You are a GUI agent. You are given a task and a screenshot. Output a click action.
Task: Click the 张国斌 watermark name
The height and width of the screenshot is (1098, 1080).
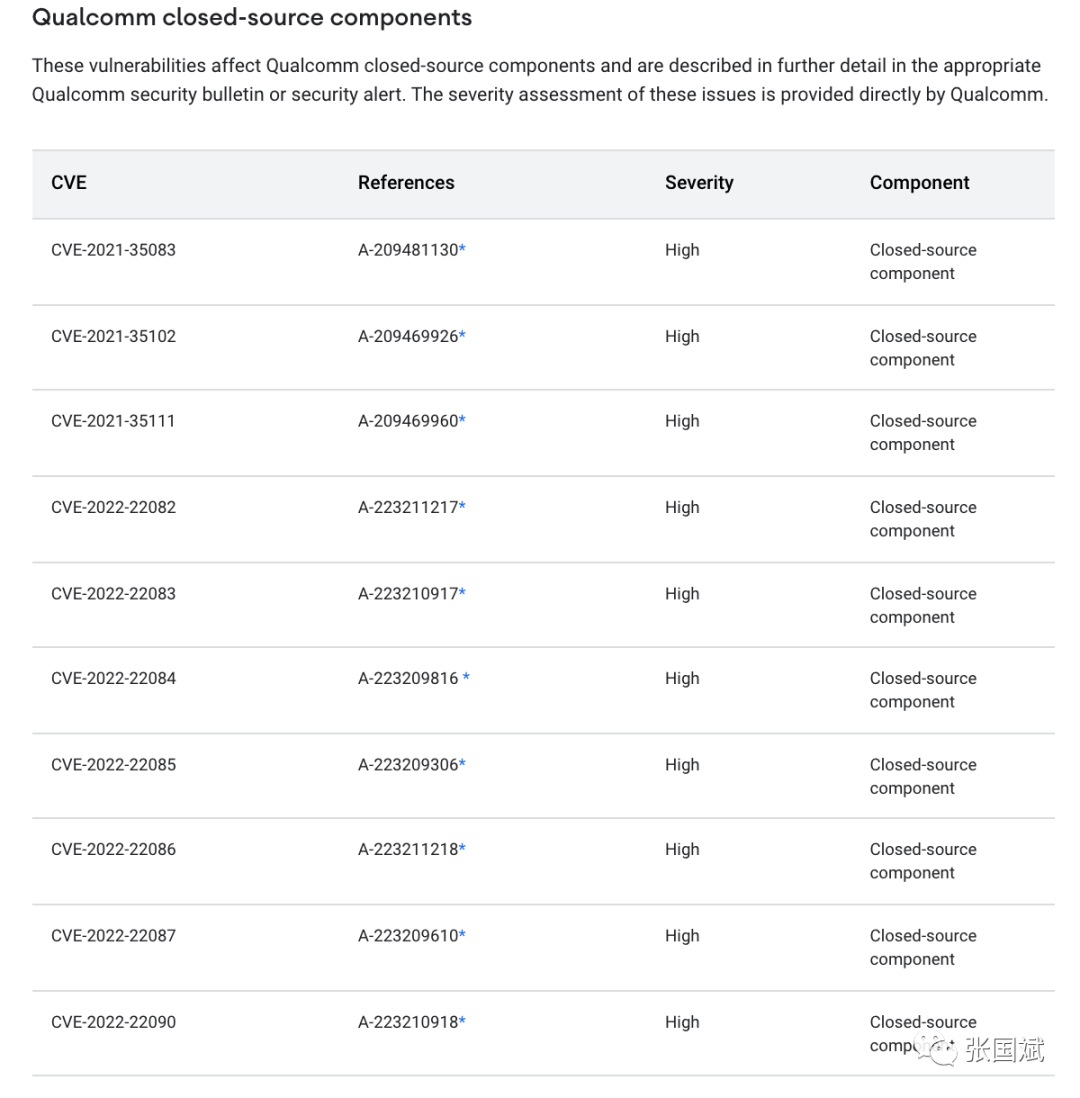(x=1004, y=1049)
